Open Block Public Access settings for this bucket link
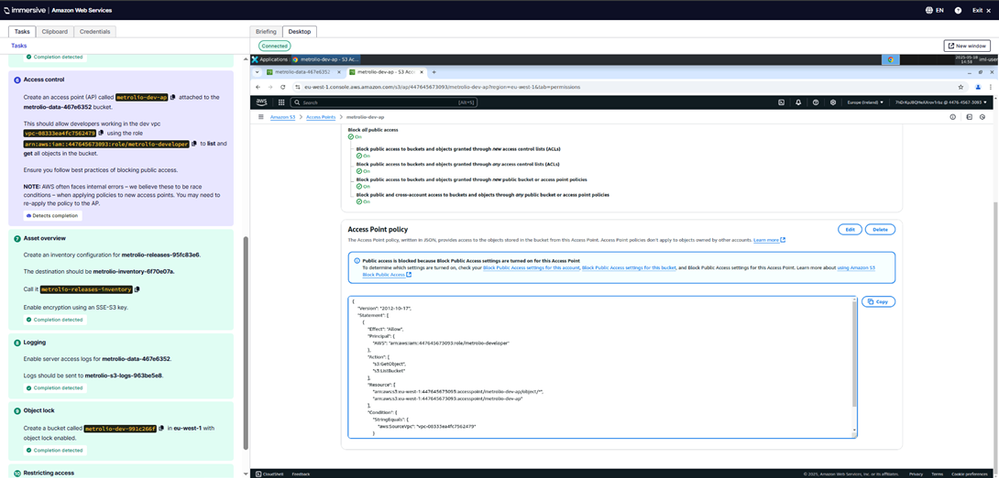The width and height of the screenshot is (999, 478). pyautogui.click(x=629, y=268)
